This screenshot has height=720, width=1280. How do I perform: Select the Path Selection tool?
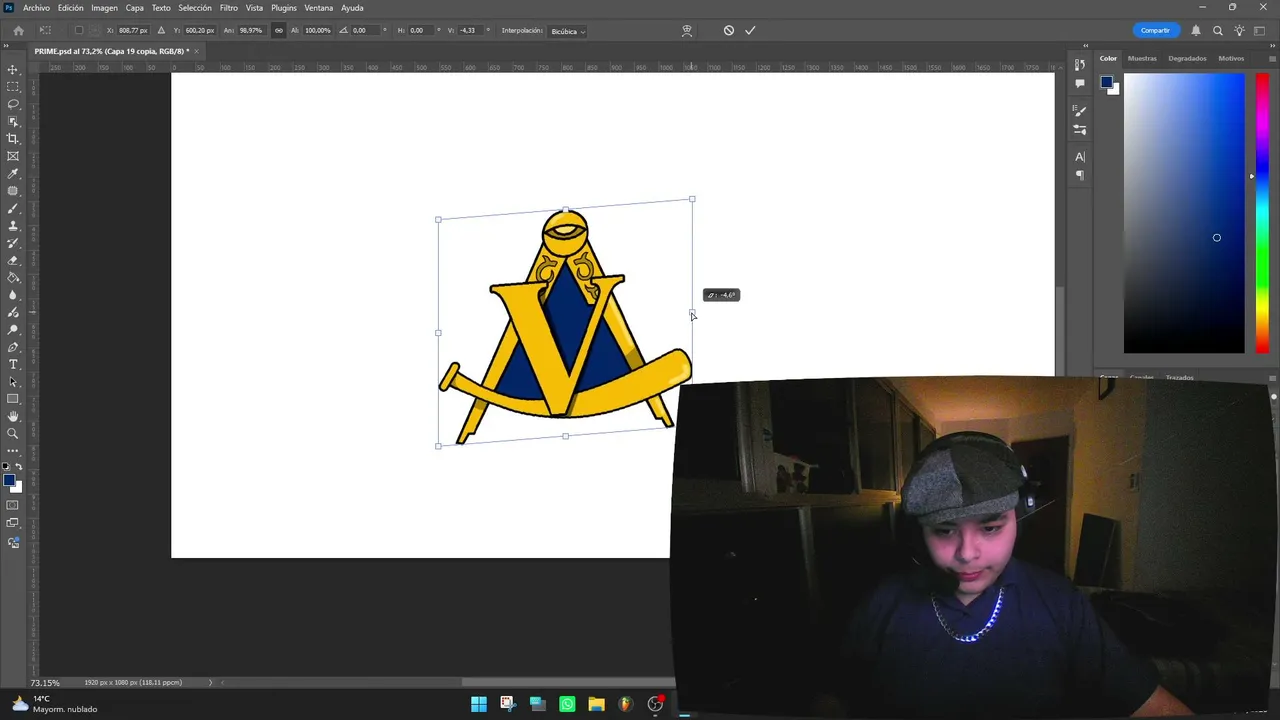(13, 382)
